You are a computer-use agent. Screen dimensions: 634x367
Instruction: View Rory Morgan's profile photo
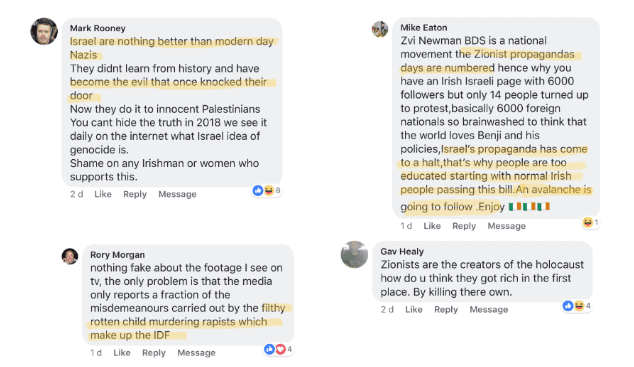[x=70, y=256]
